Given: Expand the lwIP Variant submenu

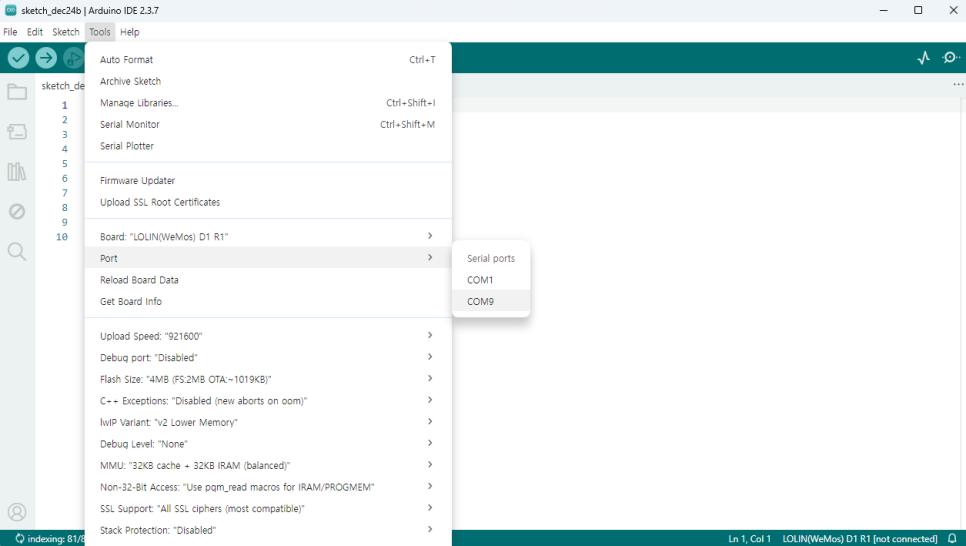Looking at the screenshot, I should pyautogui.click(x=268, y=422).
